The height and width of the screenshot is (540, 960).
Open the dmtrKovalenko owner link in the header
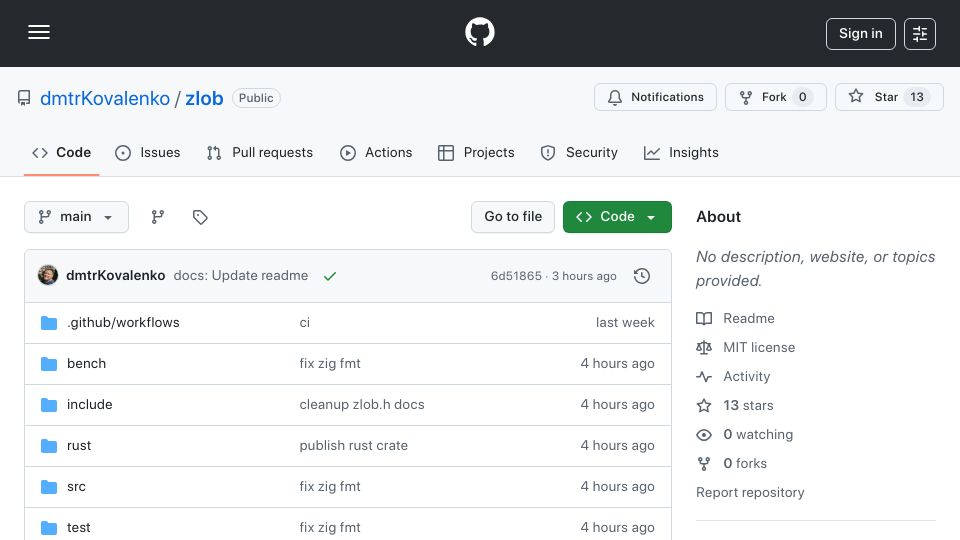[x=105, y=99]
